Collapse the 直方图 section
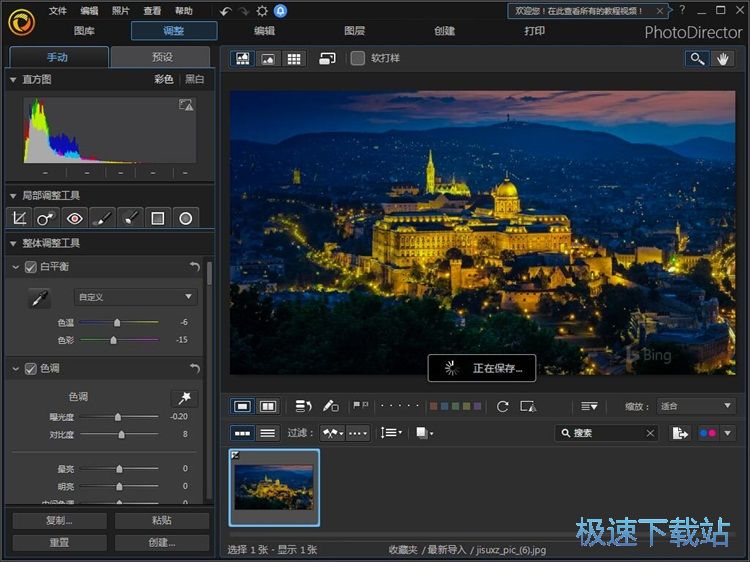This screenshot has height=562, width=750. click(x=13, y=80)
